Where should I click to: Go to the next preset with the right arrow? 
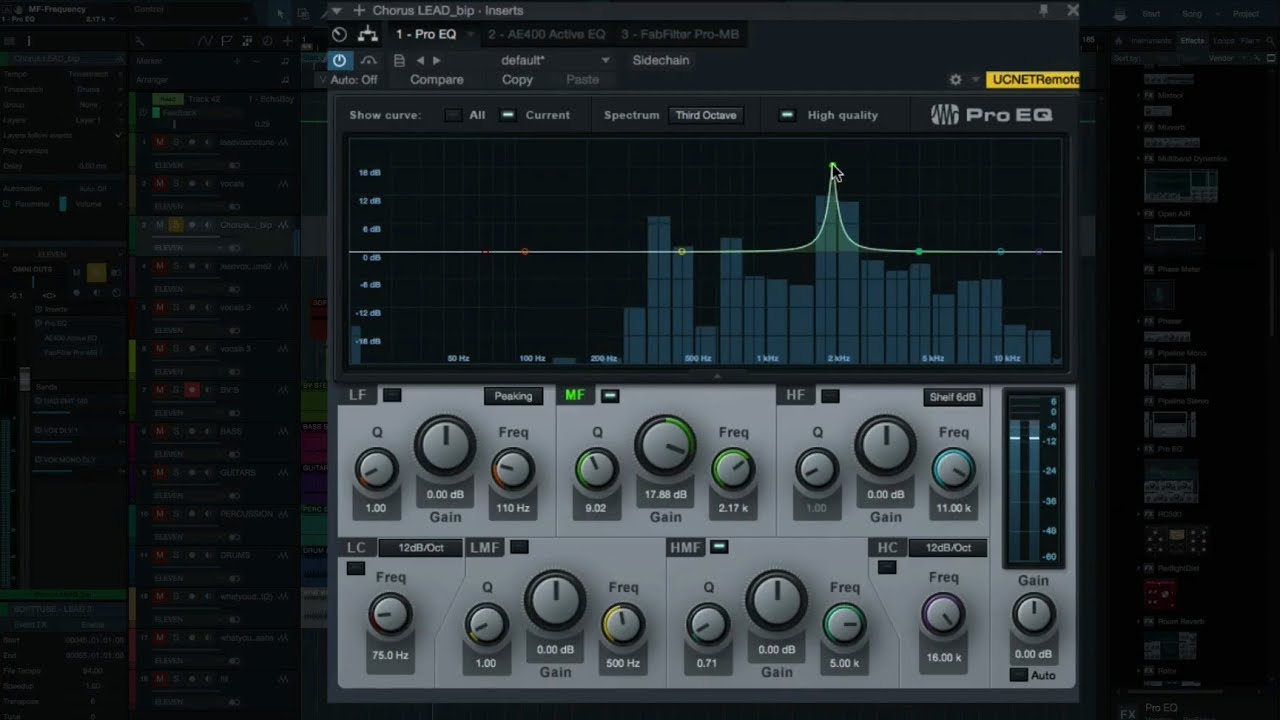coord(436,61)
